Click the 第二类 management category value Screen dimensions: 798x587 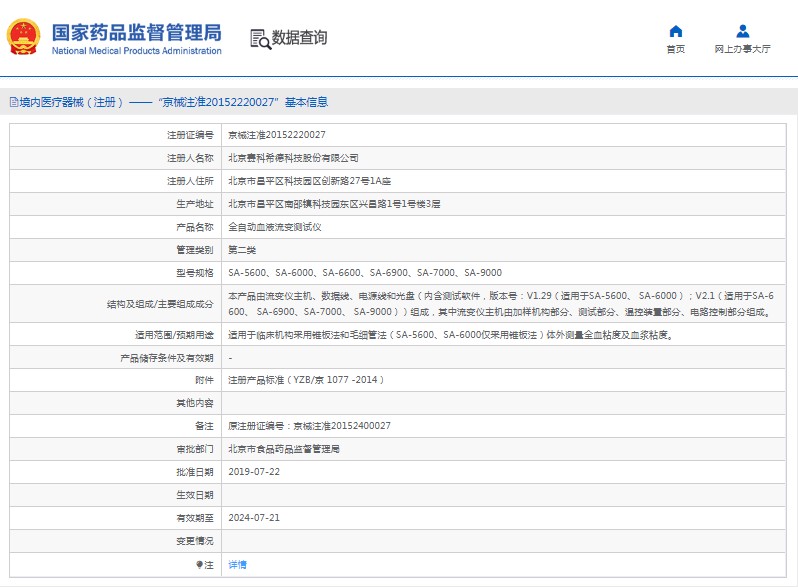click(x=242, y=250)
